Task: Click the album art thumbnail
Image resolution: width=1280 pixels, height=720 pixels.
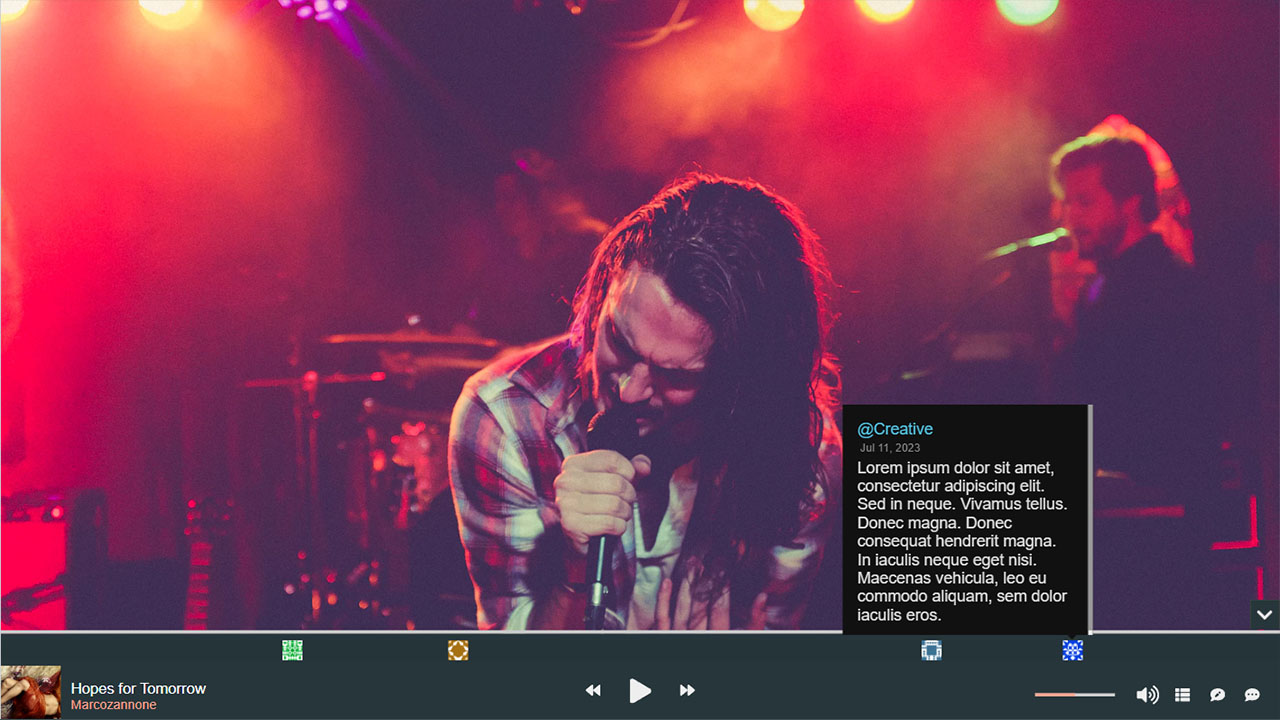Action: [x=31, y=690]
